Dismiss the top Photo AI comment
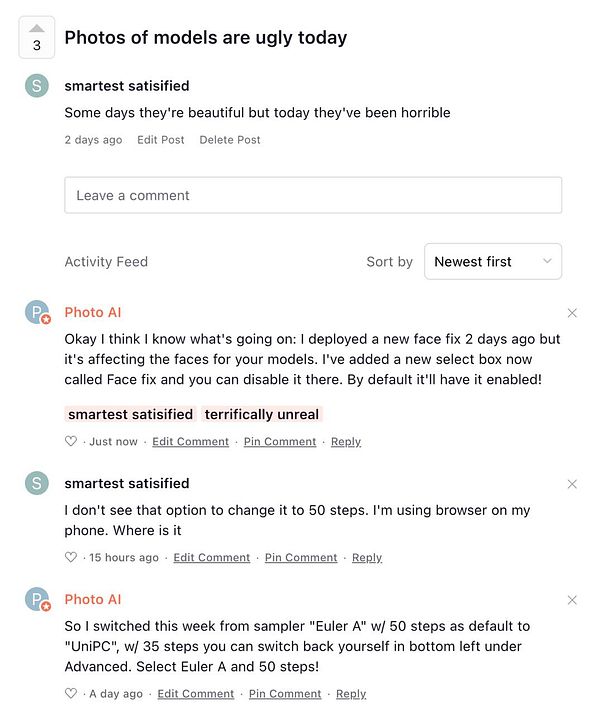Screen dimensions: 600x715 pyautogui.click(x=572, y=313)
